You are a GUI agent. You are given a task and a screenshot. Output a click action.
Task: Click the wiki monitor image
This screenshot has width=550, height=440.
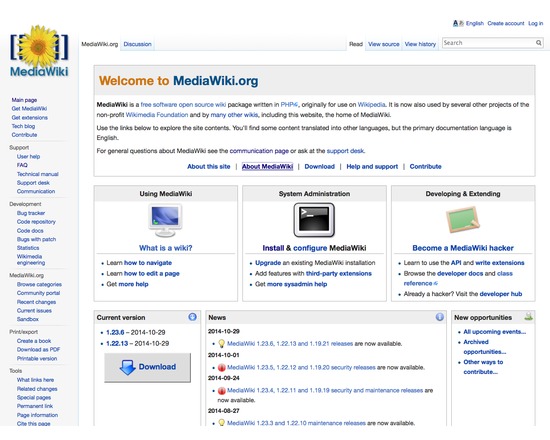pyautogui.click(x=165, y=220)
